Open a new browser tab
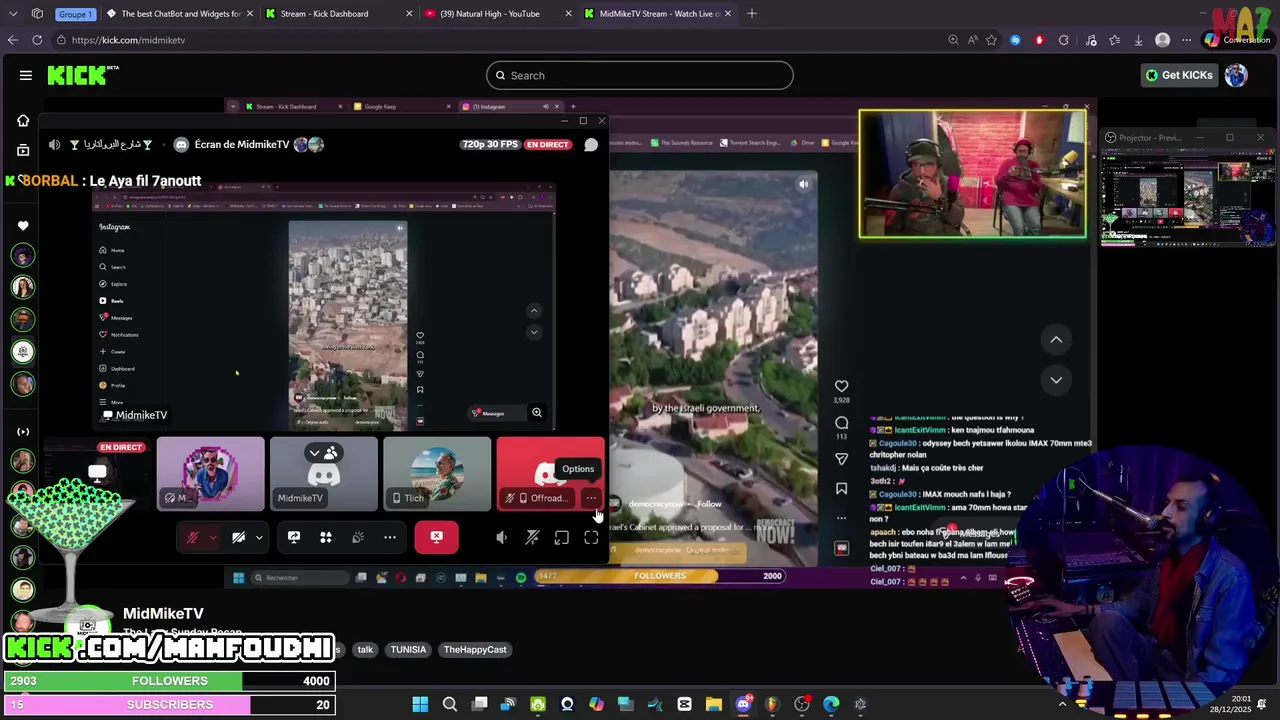The image size is (1280, 720). [752, 13]
